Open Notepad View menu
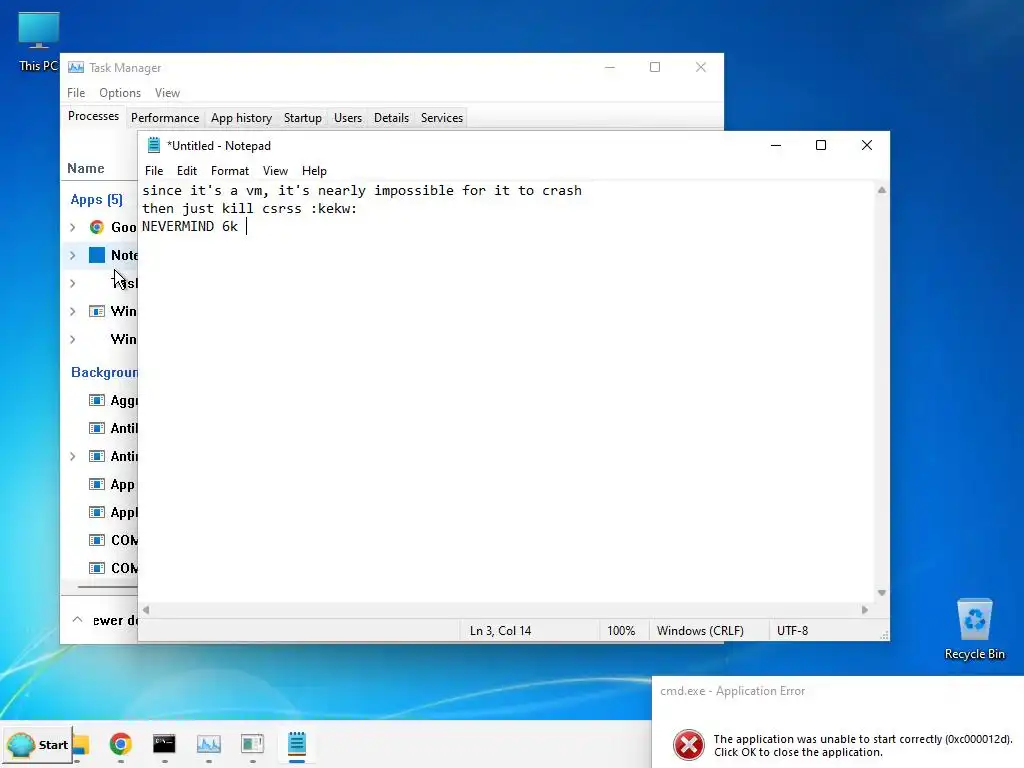1024x768 pixels. click(275, 170)
